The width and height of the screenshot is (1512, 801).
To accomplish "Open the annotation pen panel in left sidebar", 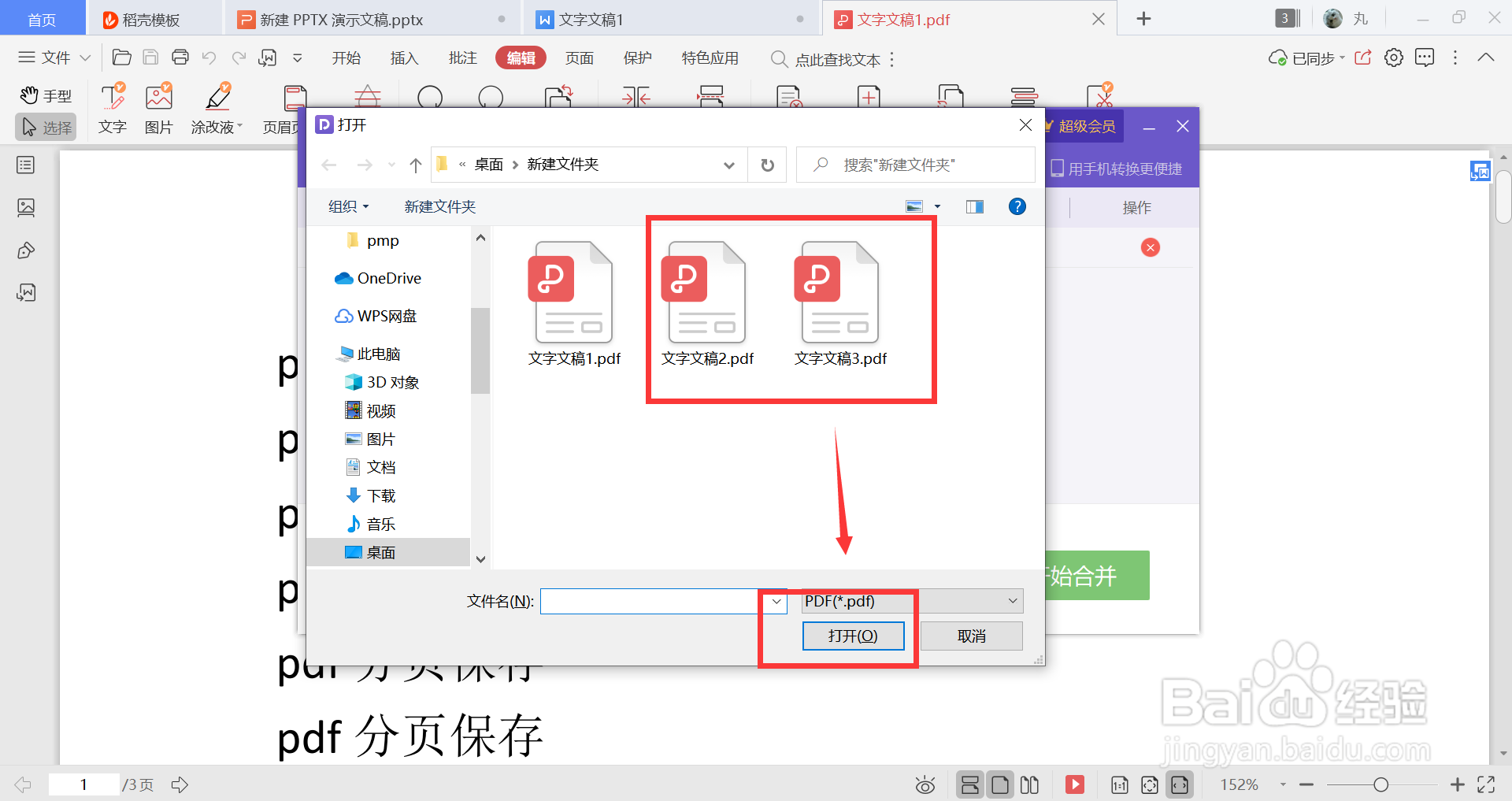I will click(26, 250).
